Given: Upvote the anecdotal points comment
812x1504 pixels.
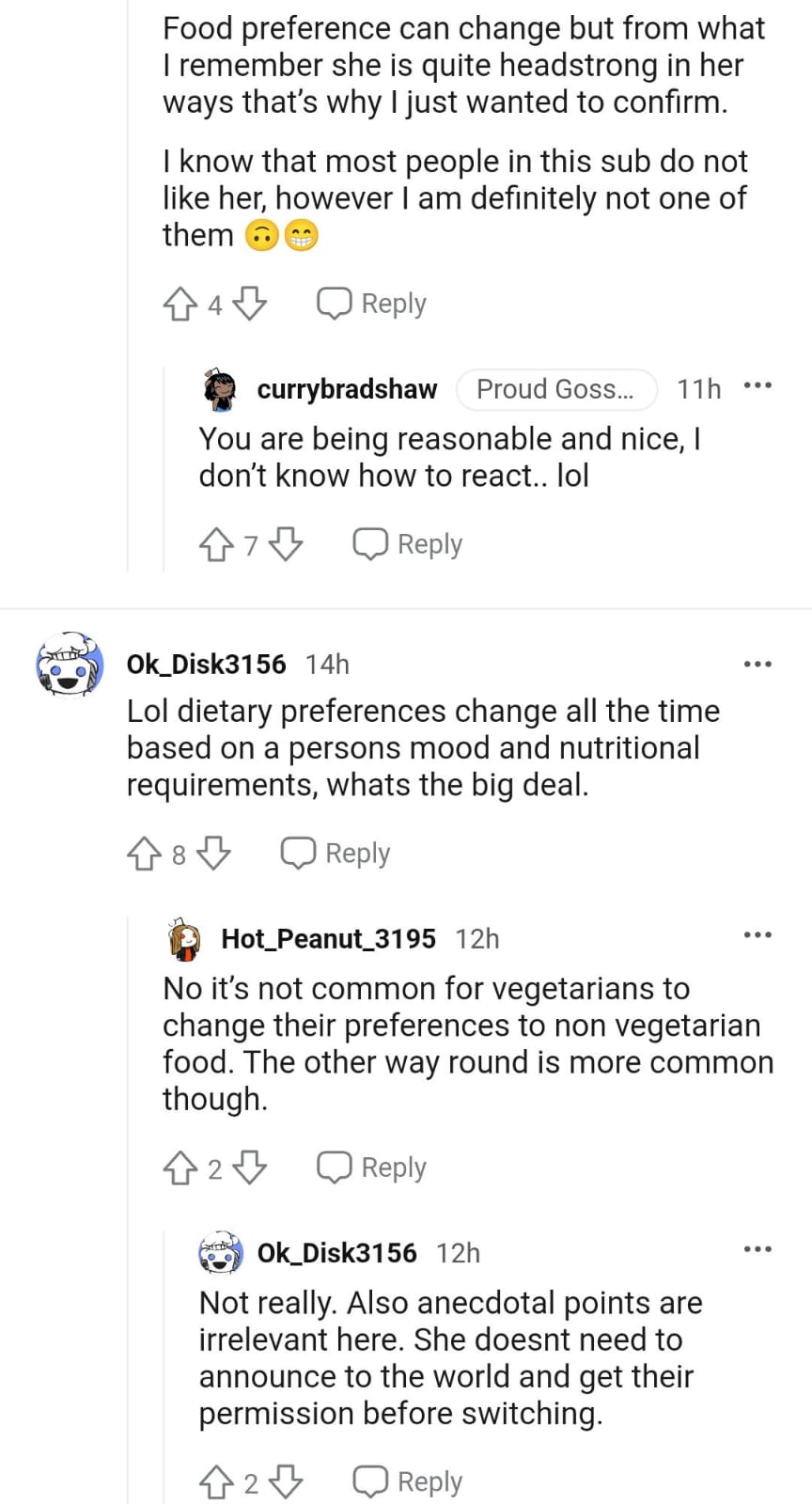Looking at the screenshot, I should click(x=216, y=1482).
